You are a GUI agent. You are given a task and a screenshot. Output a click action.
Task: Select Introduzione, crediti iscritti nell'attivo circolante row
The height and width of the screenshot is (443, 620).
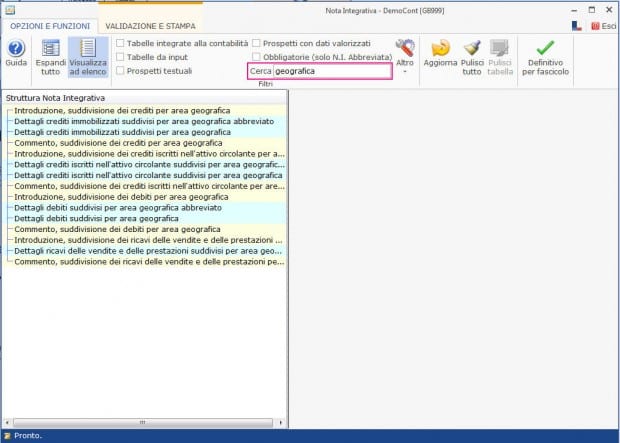(149, 154)
